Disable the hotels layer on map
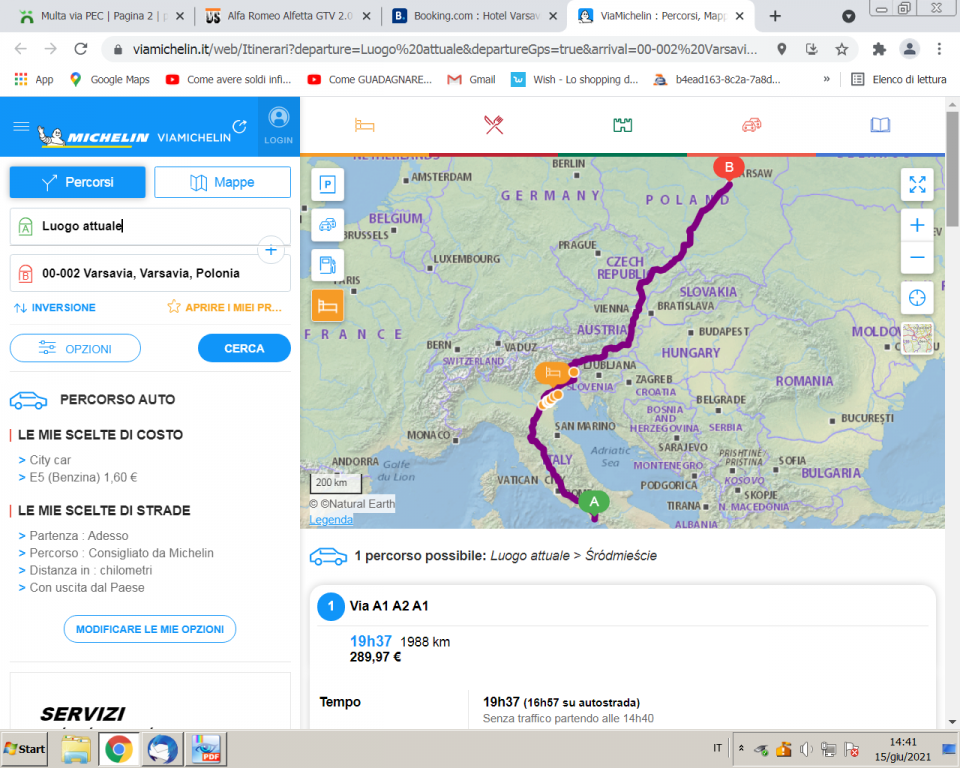This screenshot has height=768, width=960. [x=327, y=305]
